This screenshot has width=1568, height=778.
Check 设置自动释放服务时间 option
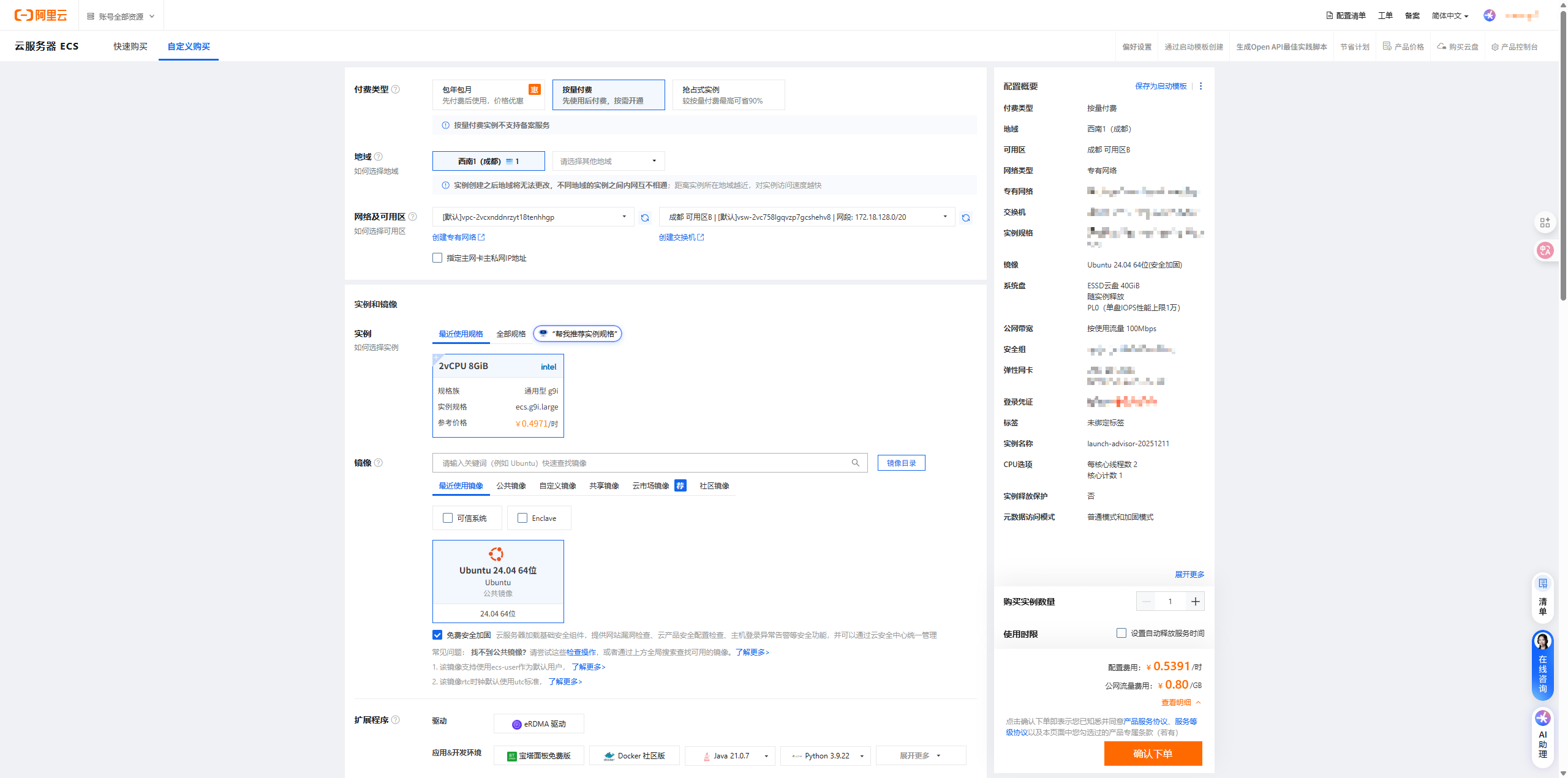coord(1121,633)
